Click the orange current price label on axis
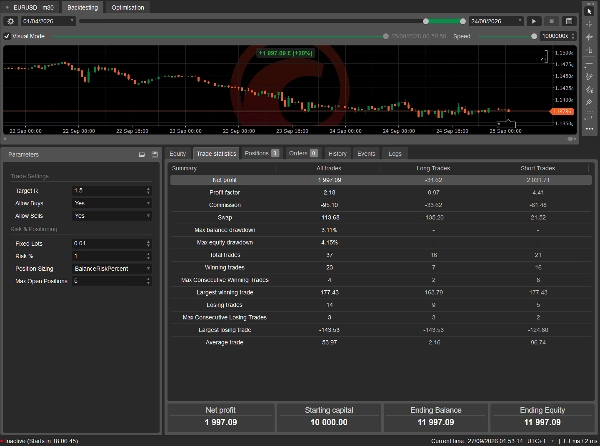This screenshot has width=600, height=446. [x=561, y=111]
